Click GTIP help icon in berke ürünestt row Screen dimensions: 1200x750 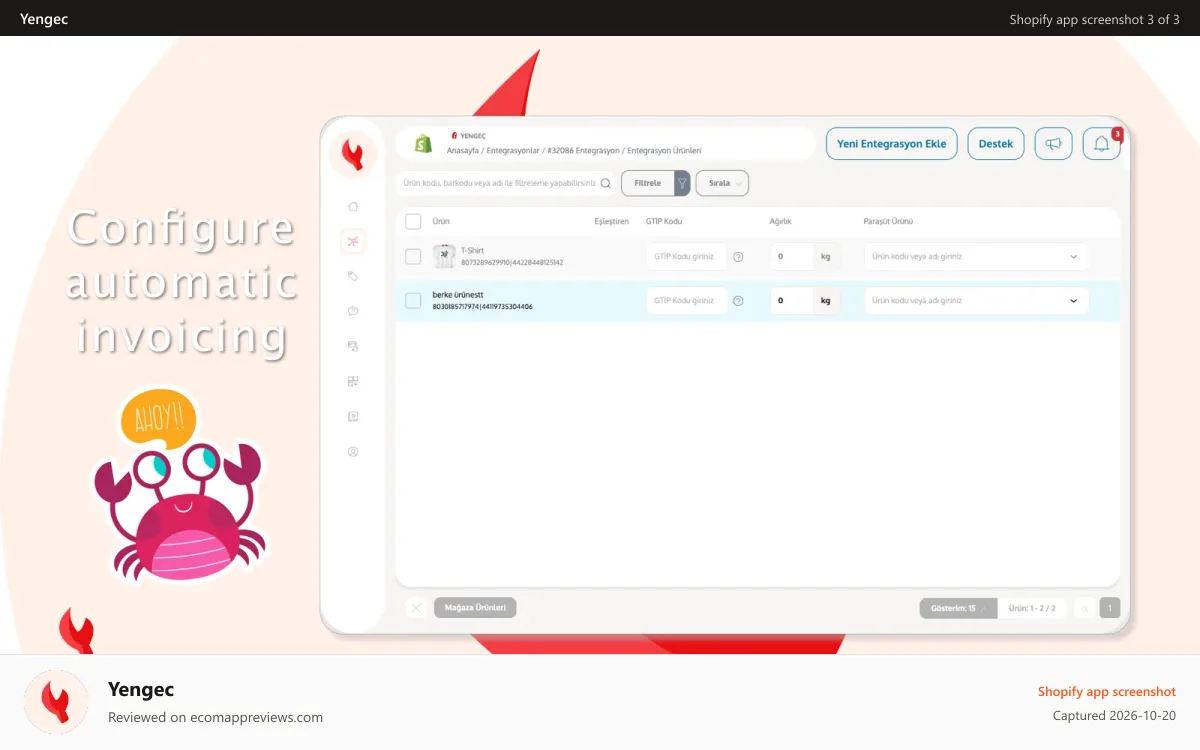click(x=738, y=301)
